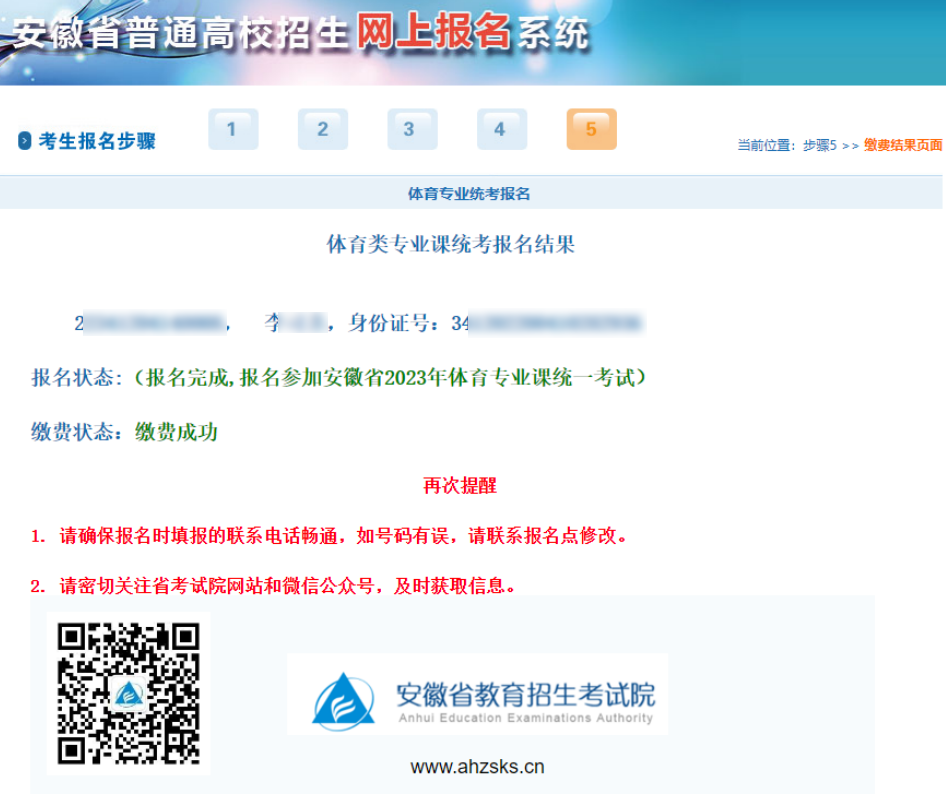The image size is (946, 794).
Task: Click the step 1 button
Action: coord(233,129)
